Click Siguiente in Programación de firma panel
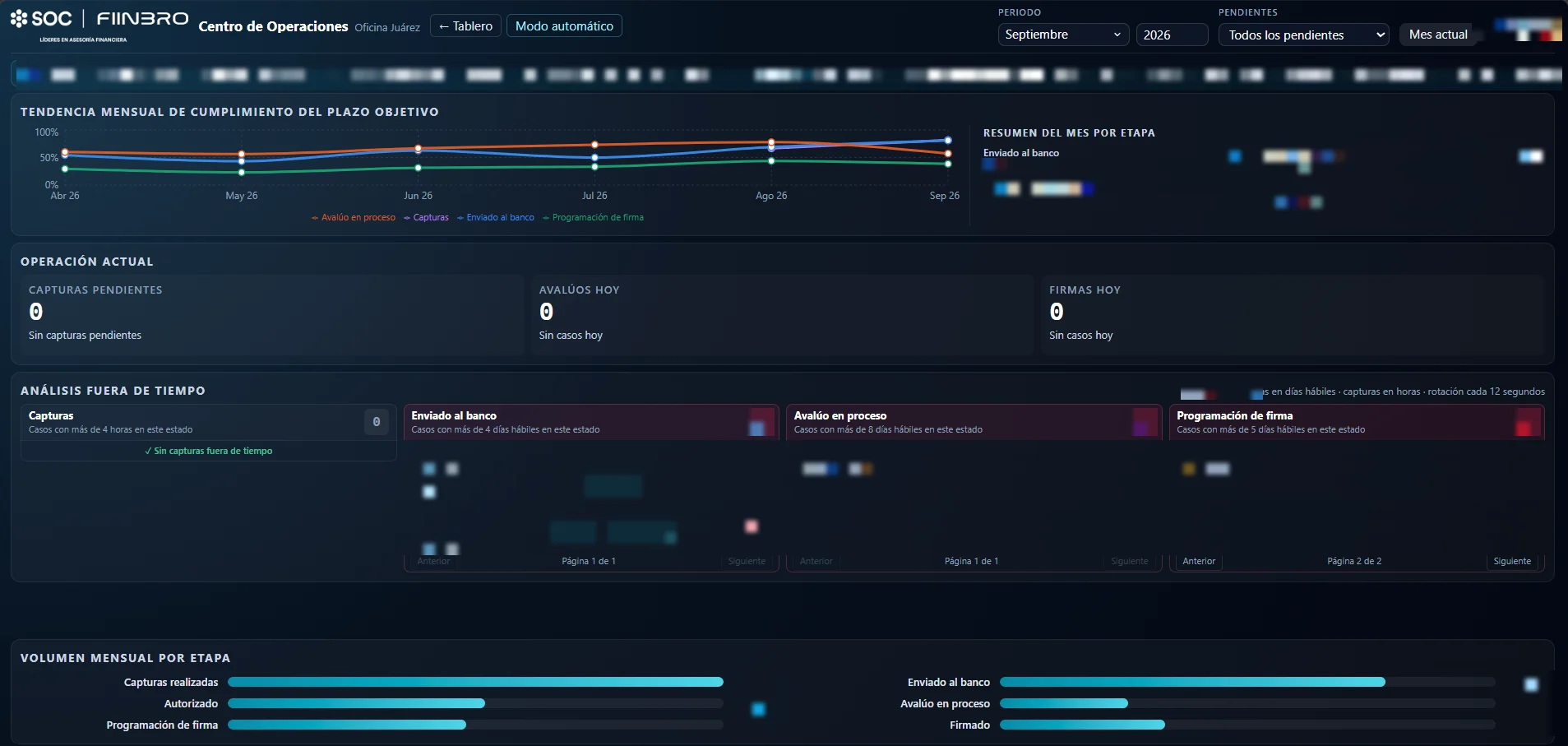The image size is (1568, 746). tap(1512, 561)
